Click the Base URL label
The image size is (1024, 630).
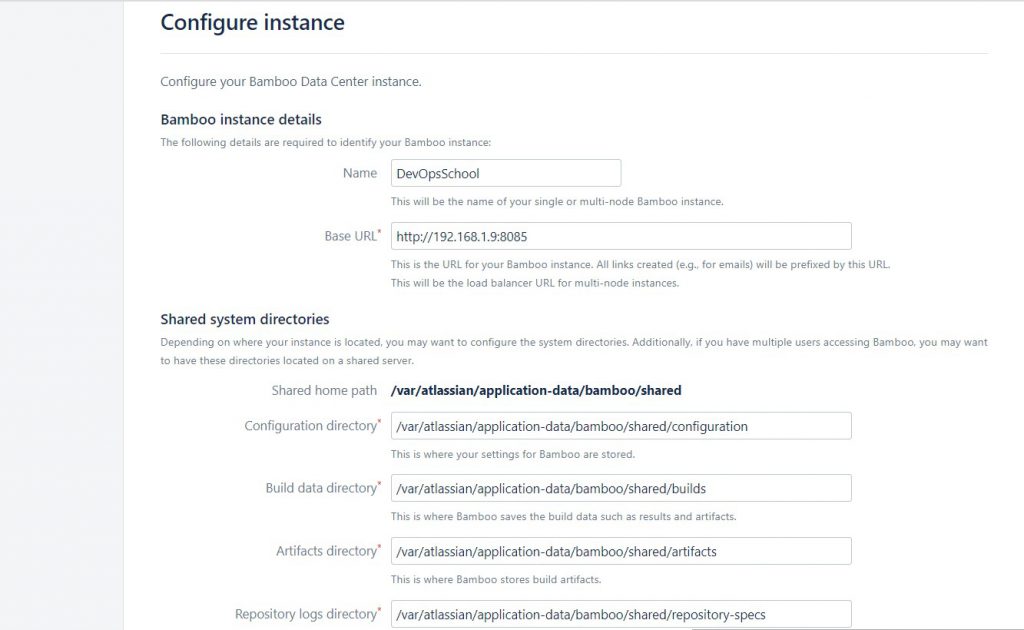pos(349,236)
